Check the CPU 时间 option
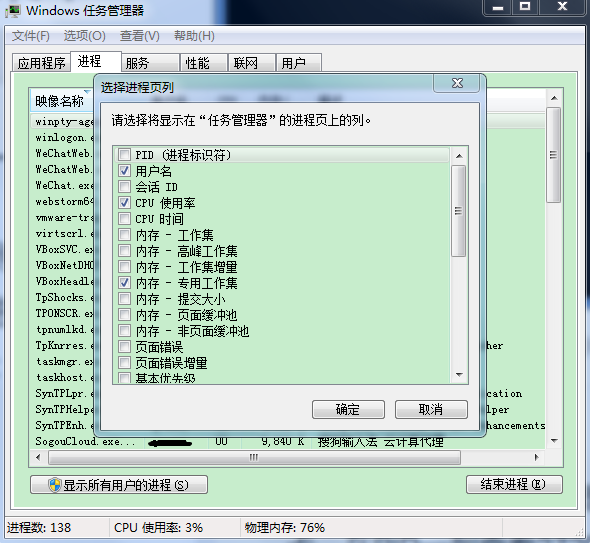This screenshot has height=543, width=590. [124, 219]
